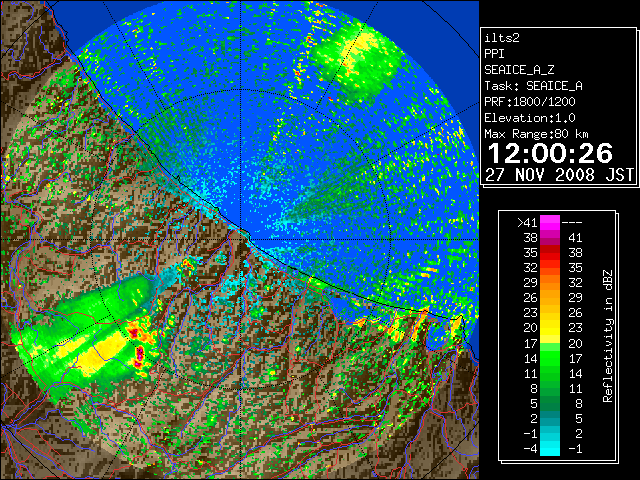Screen dimensions: 640x480
Task: Click the '>41' legend value
Action: tap(527, 223)
